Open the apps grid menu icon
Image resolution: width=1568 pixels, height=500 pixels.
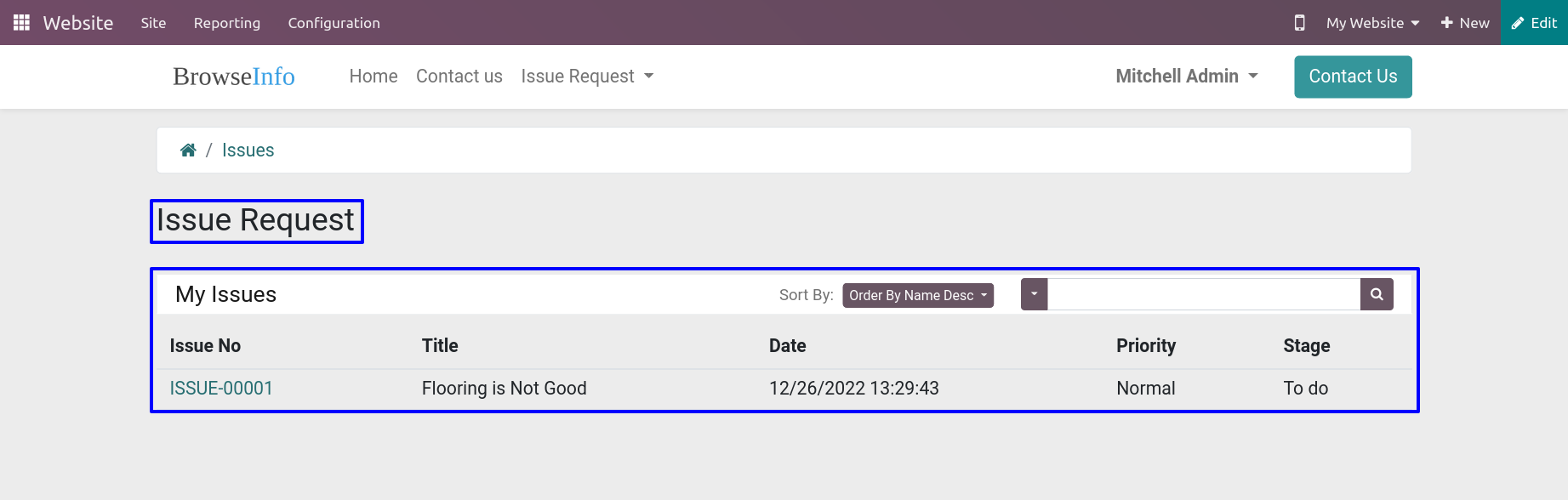click(21, 23)
